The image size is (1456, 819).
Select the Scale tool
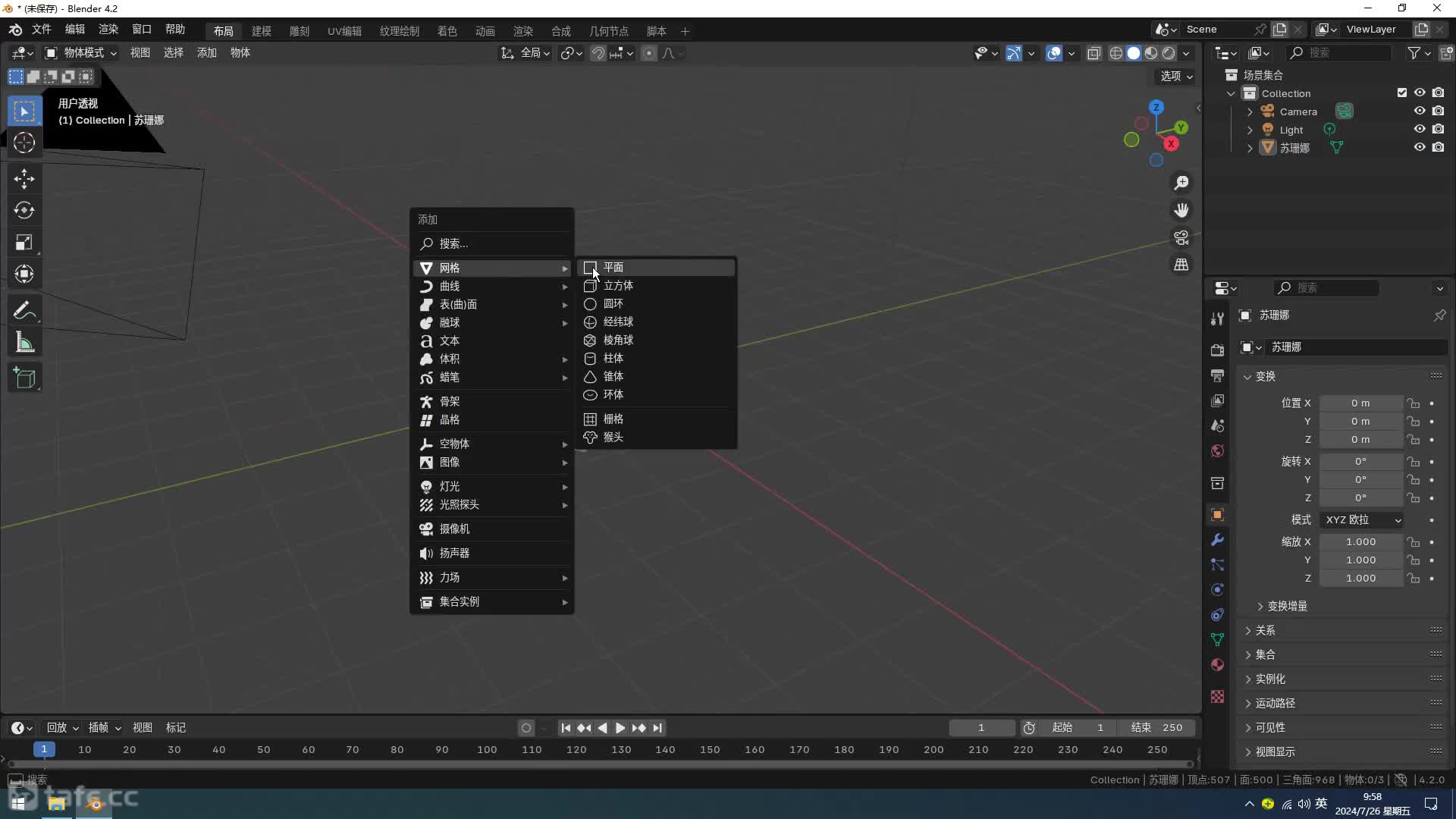24,242
